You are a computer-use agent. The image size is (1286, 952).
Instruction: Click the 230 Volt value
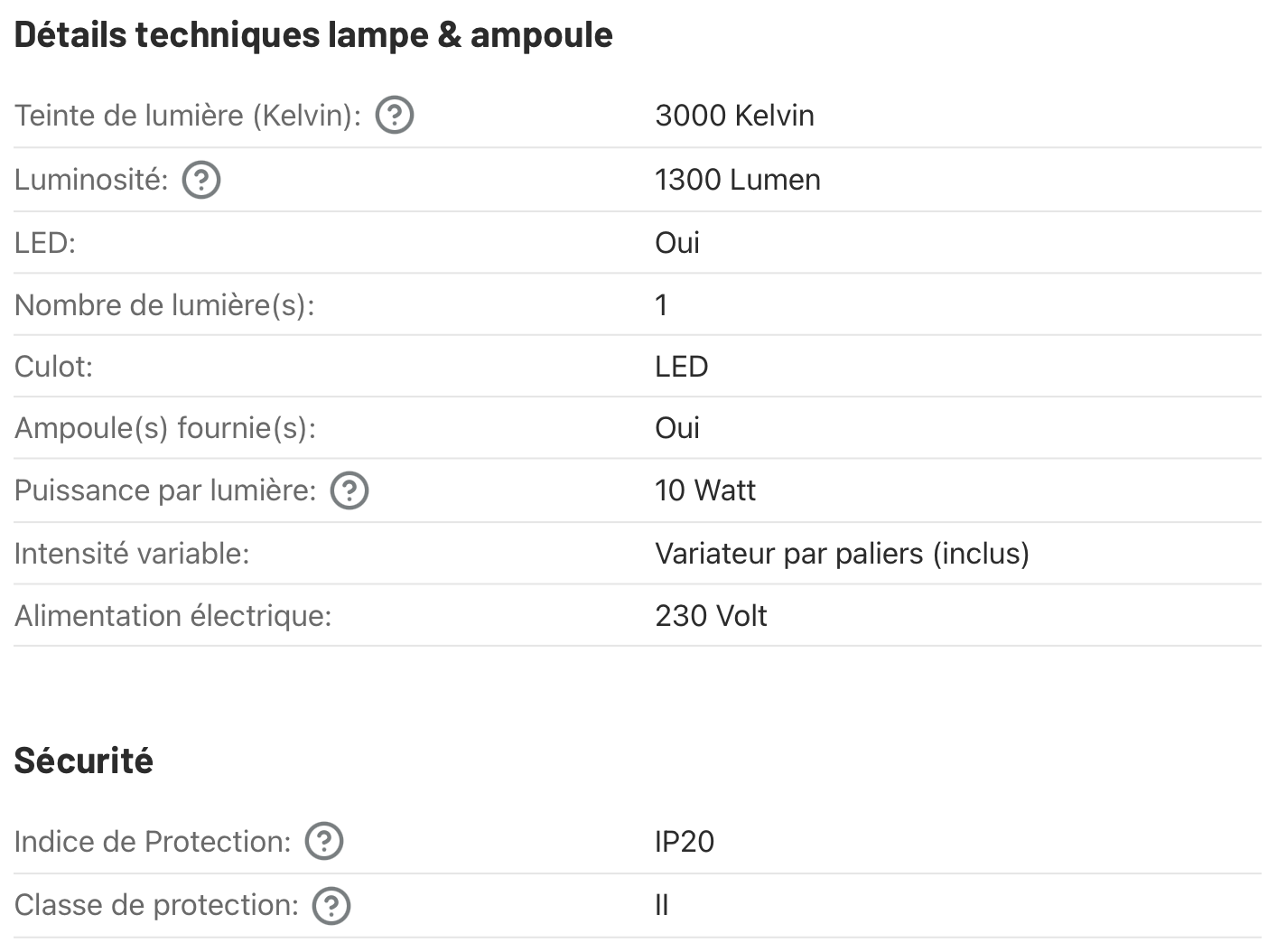pos(711,616)
